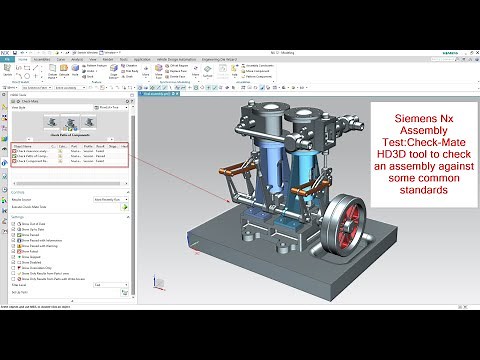Click the results table horizontal scrollbar
The height and width of the screenshot is (360, 480).
click(x=69, y=183)
